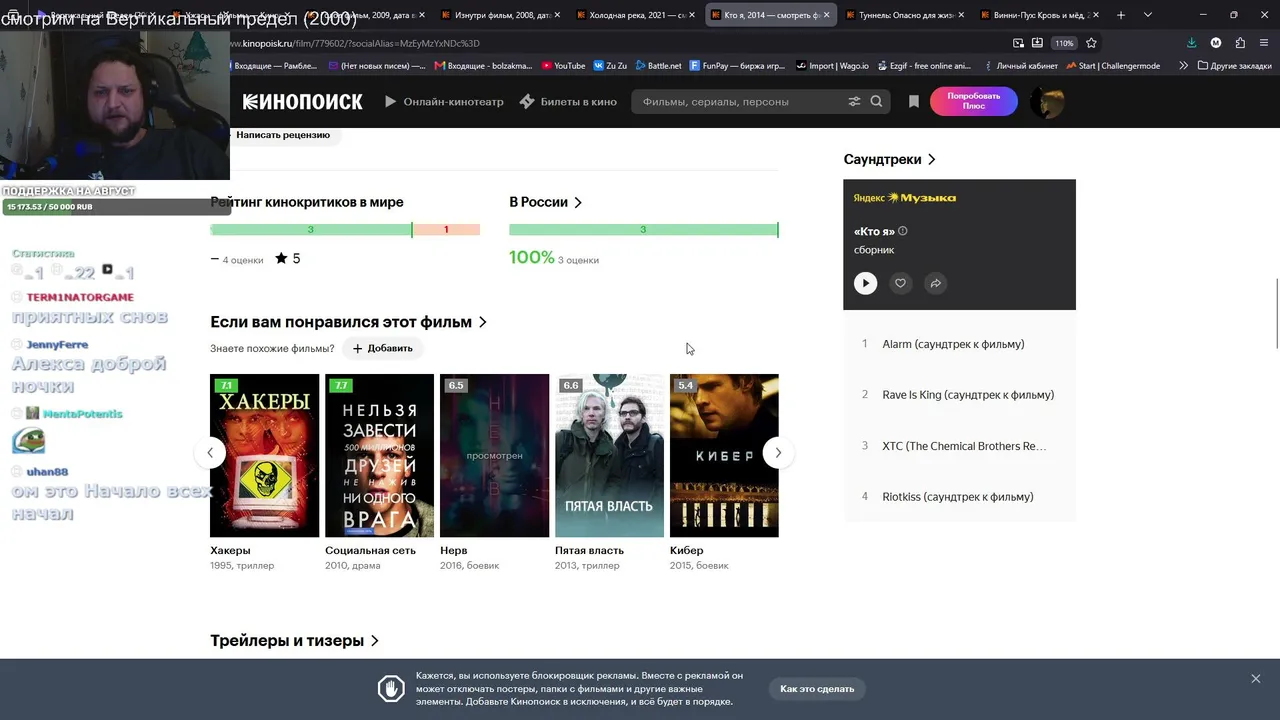Open the browser hamburger menu
The height and width of the screenshot is (720, 1280).
click(x=1265, y=43)
